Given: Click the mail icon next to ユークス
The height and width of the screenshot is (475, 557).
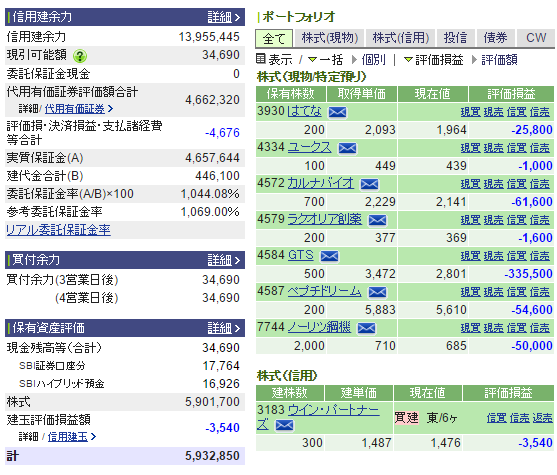Looking at the screenshot, I should click(x=347, y=148).
